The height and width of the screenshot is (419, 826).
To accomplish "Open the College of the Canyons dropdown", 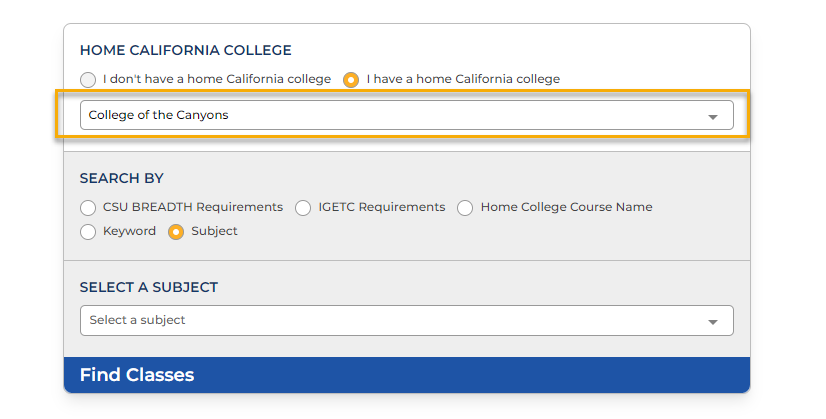I will 400,115.
